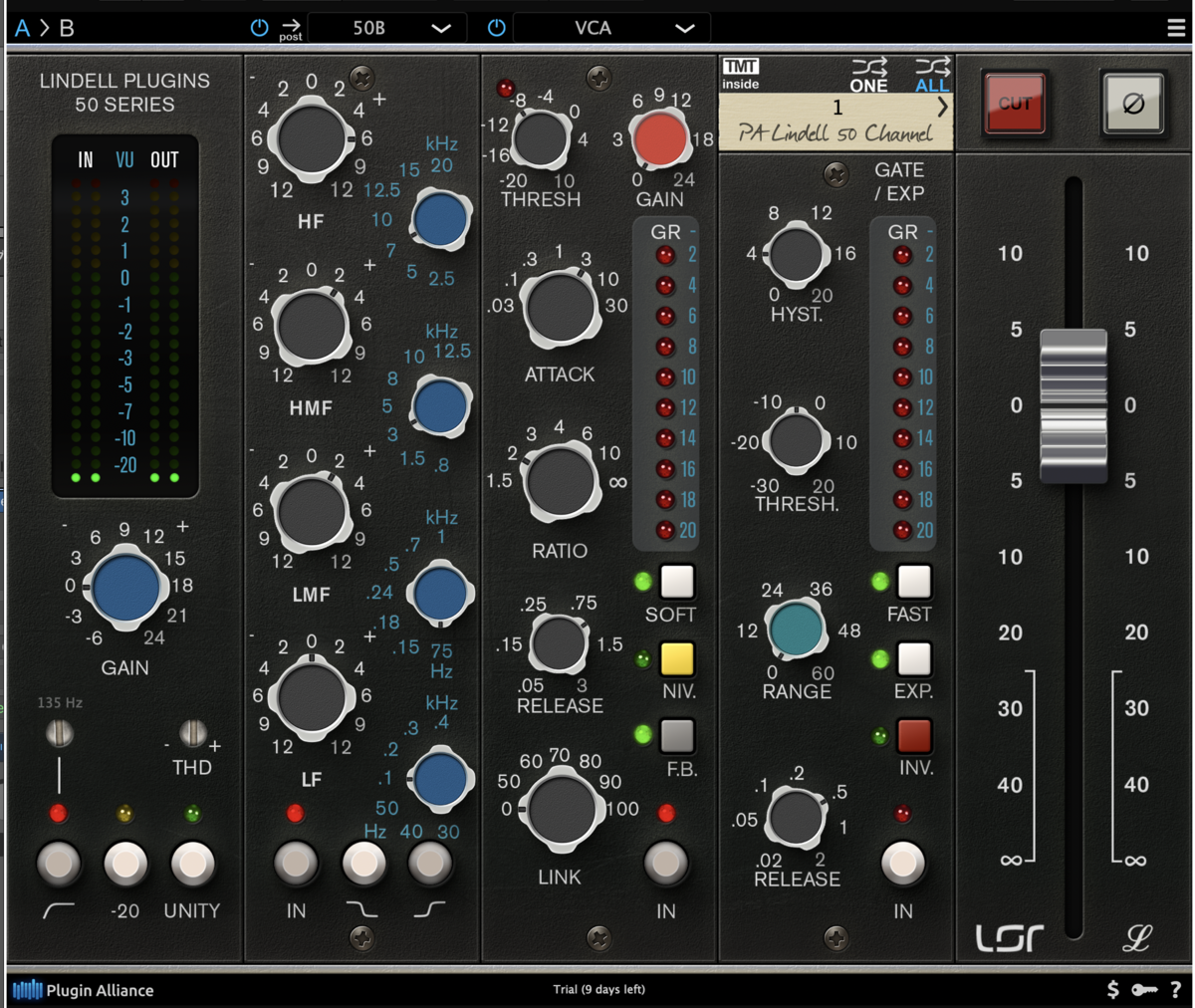Click the license key icon
This screenshot has width=1195, height=1008.
pos(1144,989)
